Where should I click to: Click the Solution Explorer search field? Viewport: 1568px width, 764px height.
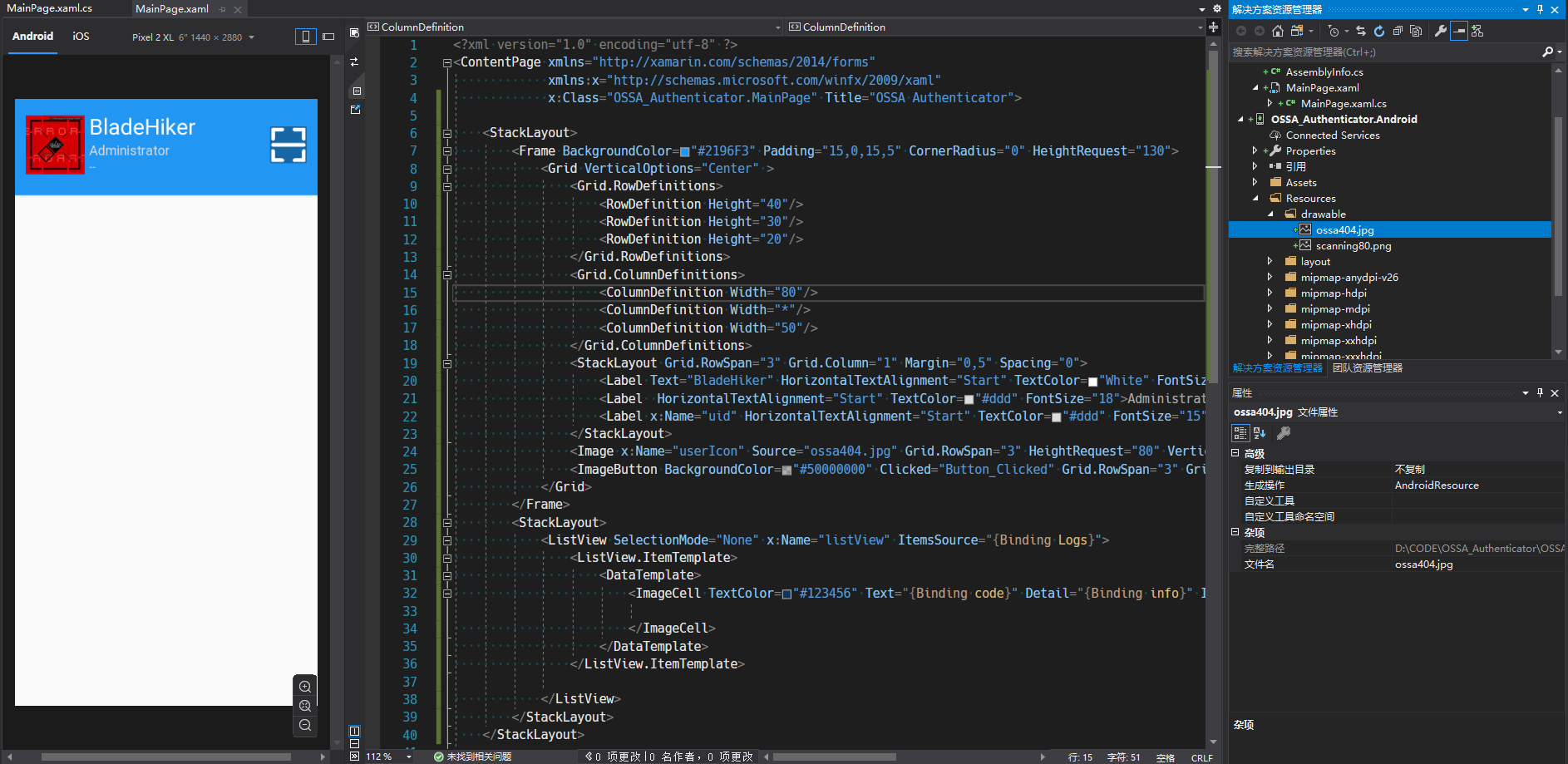pos(1383,52)
